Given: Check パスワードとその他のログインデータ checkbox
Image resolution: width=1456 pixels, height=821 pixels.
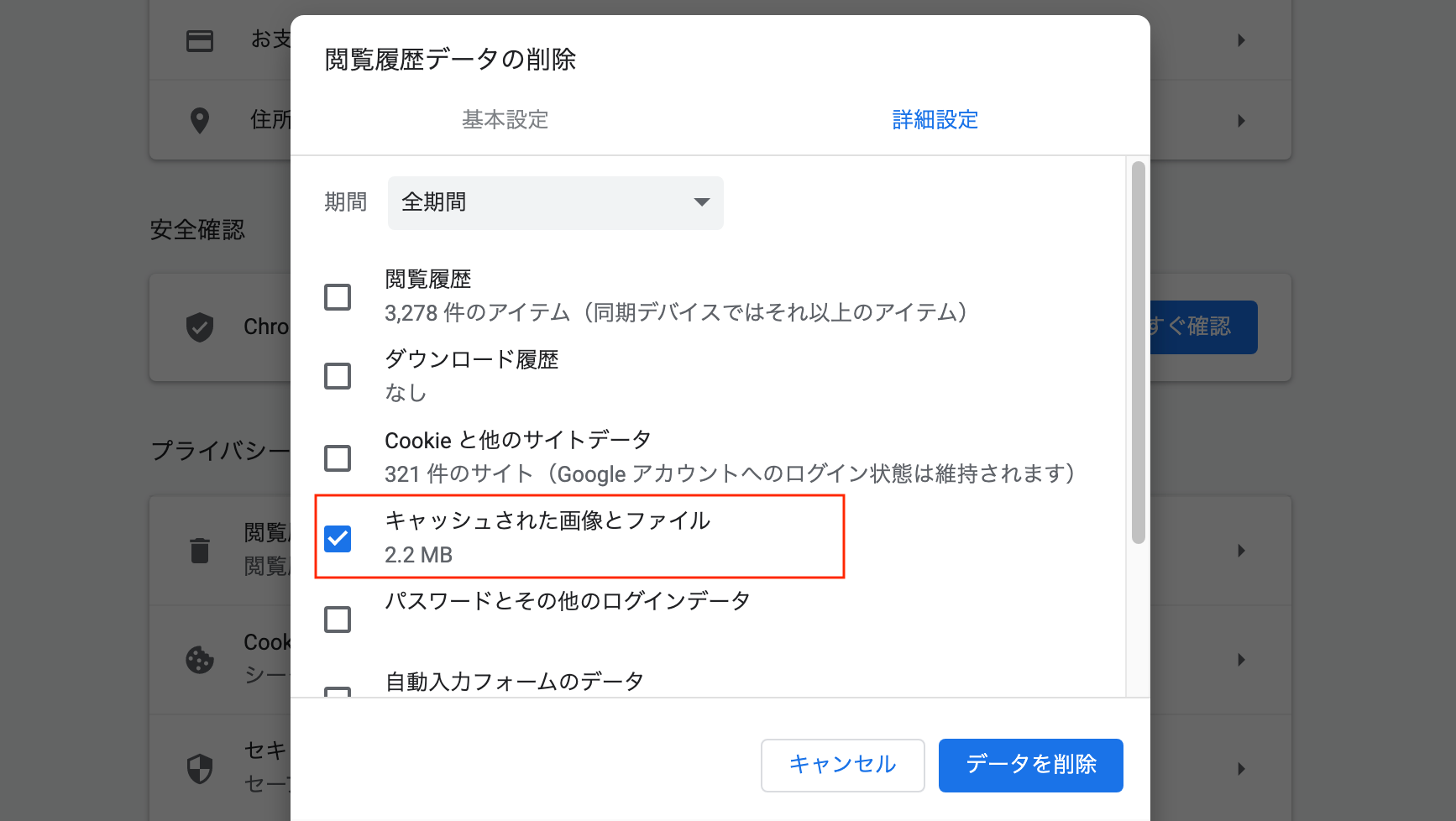Looking at the screenshot, I should coord(338,620).
